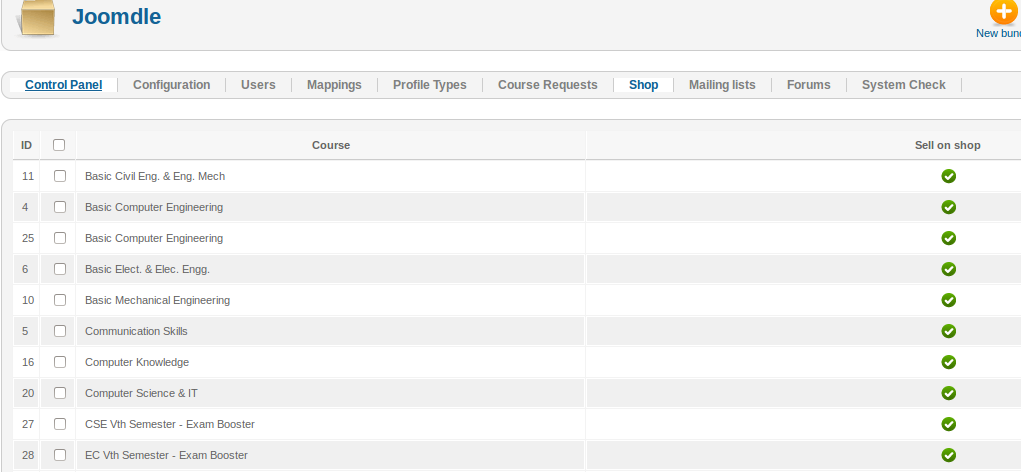Viewport: 1021px width, 472px height.
Task: Switch to the Course Requests tab
Action: point(547,85)
